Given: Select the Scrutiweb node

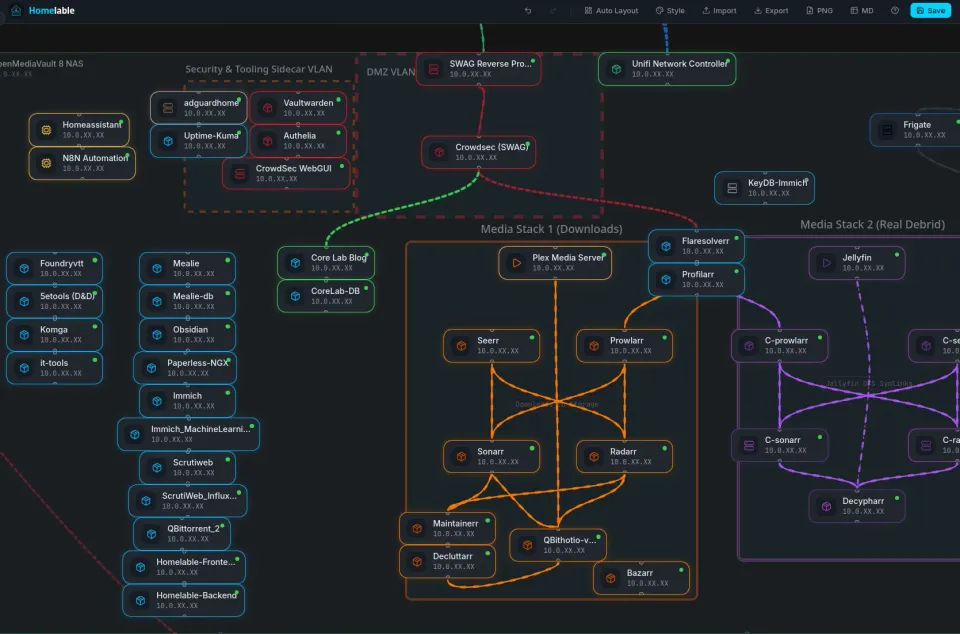Looking at the screenshot, I should tap(187, 468).
